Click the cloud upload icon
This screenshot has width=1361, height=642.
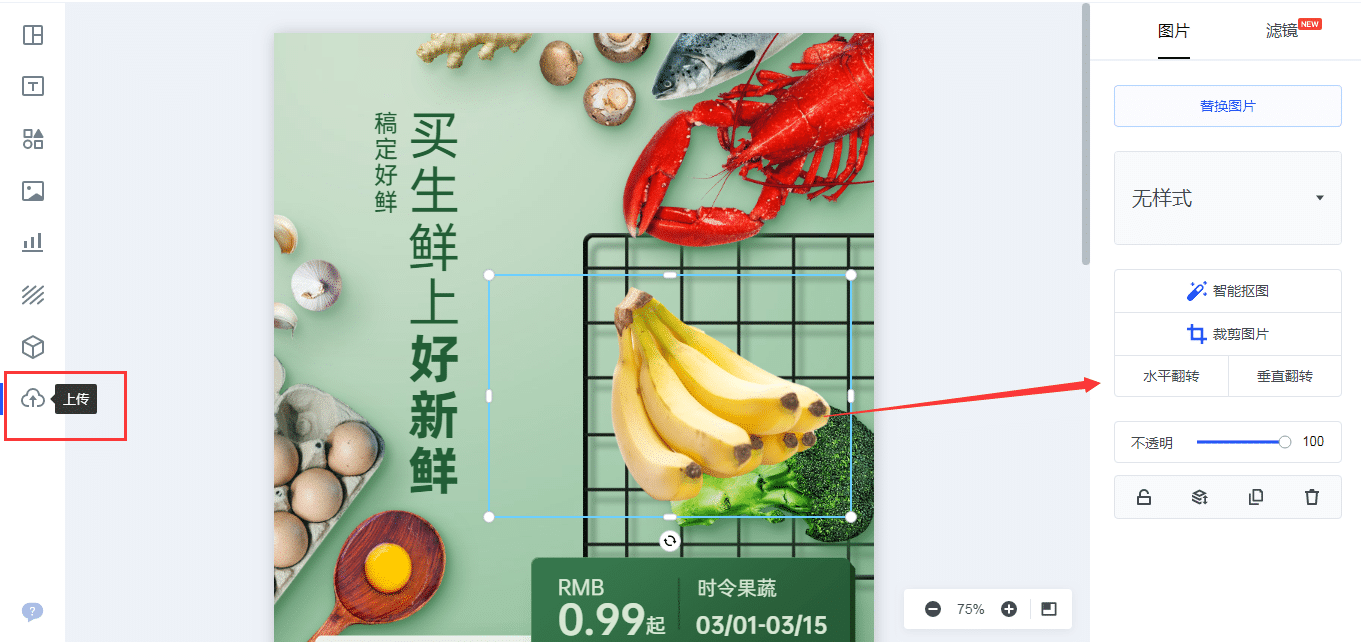[33, 399]
